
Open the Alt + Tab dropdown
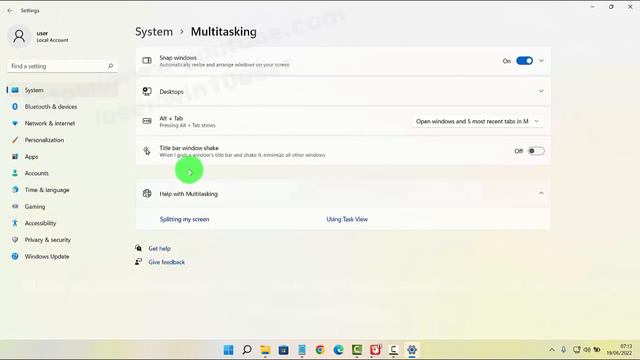pos(478,121)
